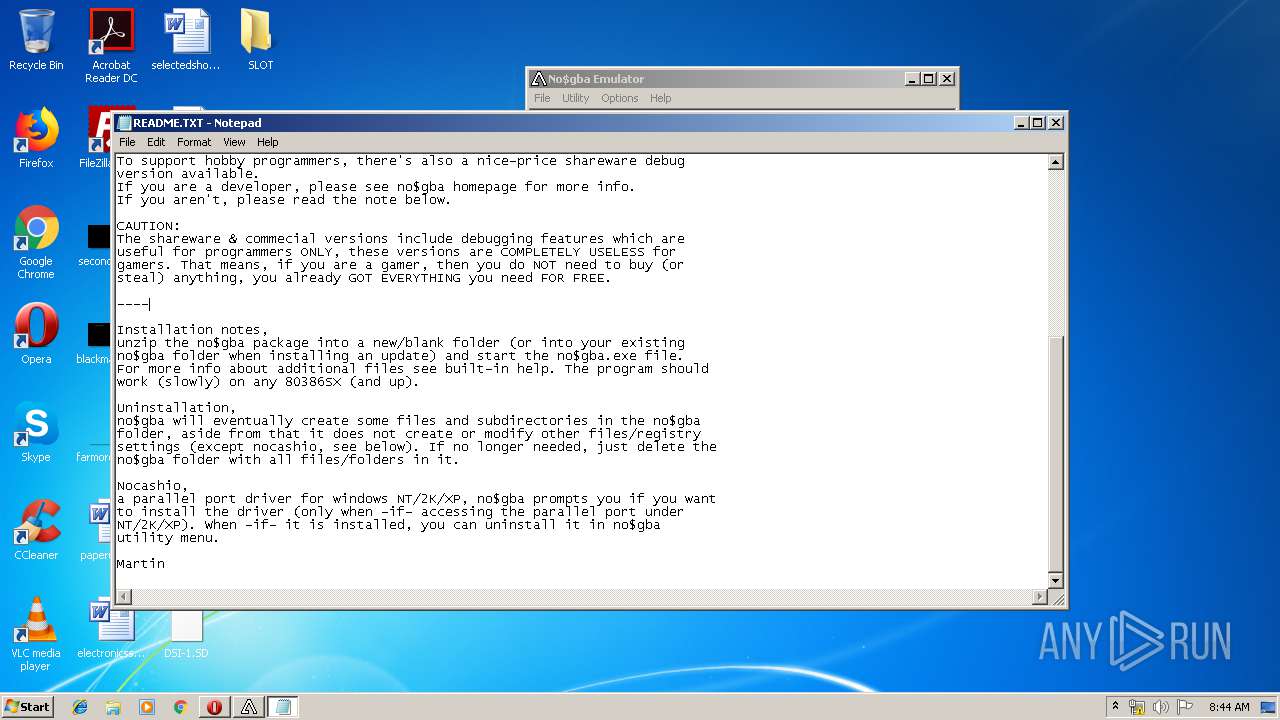
Task: Open the selectedsho Word document icon
Action: tap(186, 40)
